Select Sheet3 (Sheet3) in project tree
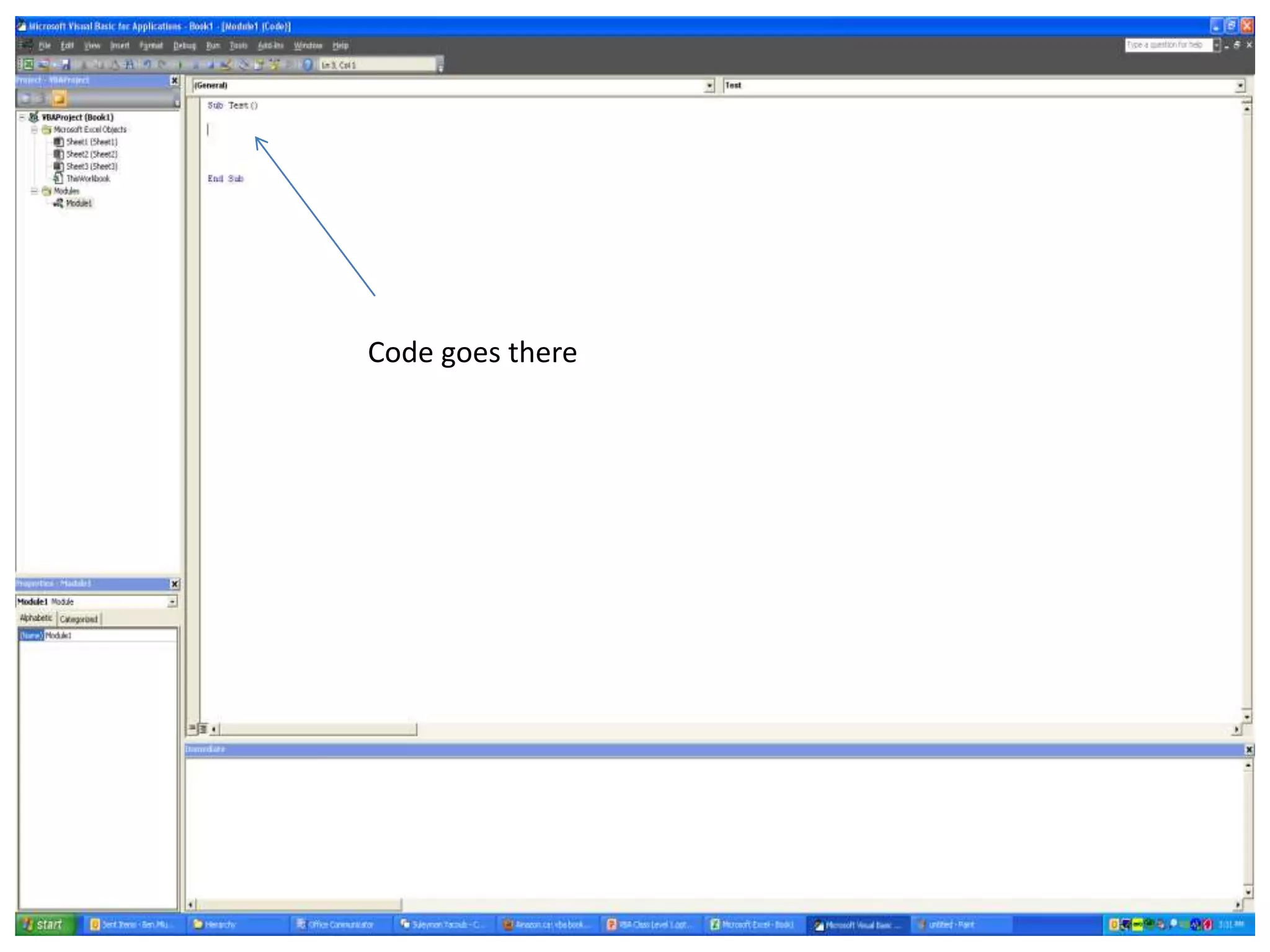This screenshot has height=952, width=1270. tap(91, 166)
